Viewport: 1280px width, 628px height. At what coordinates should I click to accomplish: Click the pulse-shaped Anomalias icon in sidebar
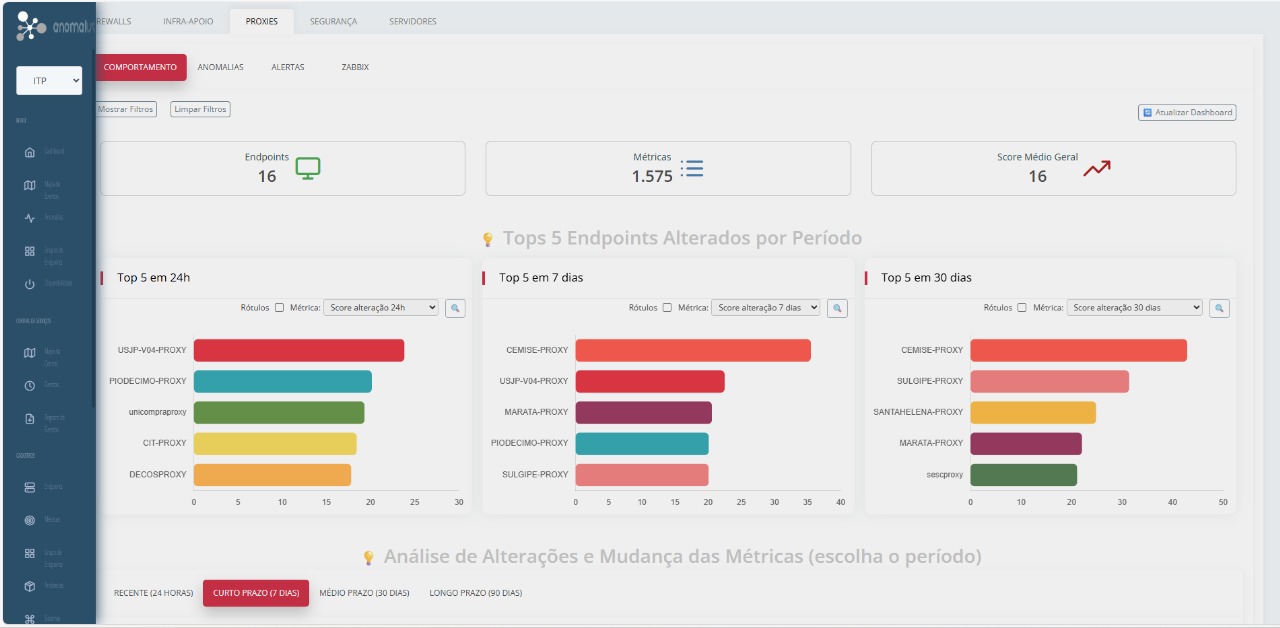click(x=30, y=218)
